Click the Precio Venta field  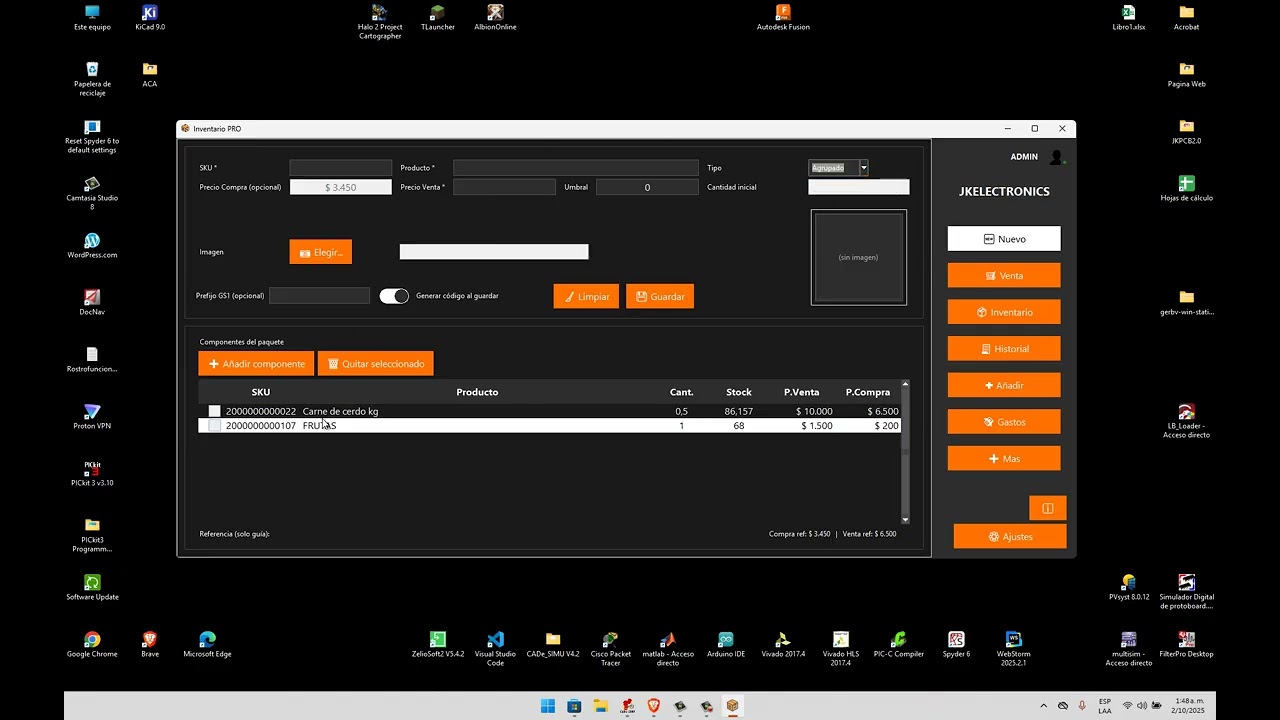(504, 187)
